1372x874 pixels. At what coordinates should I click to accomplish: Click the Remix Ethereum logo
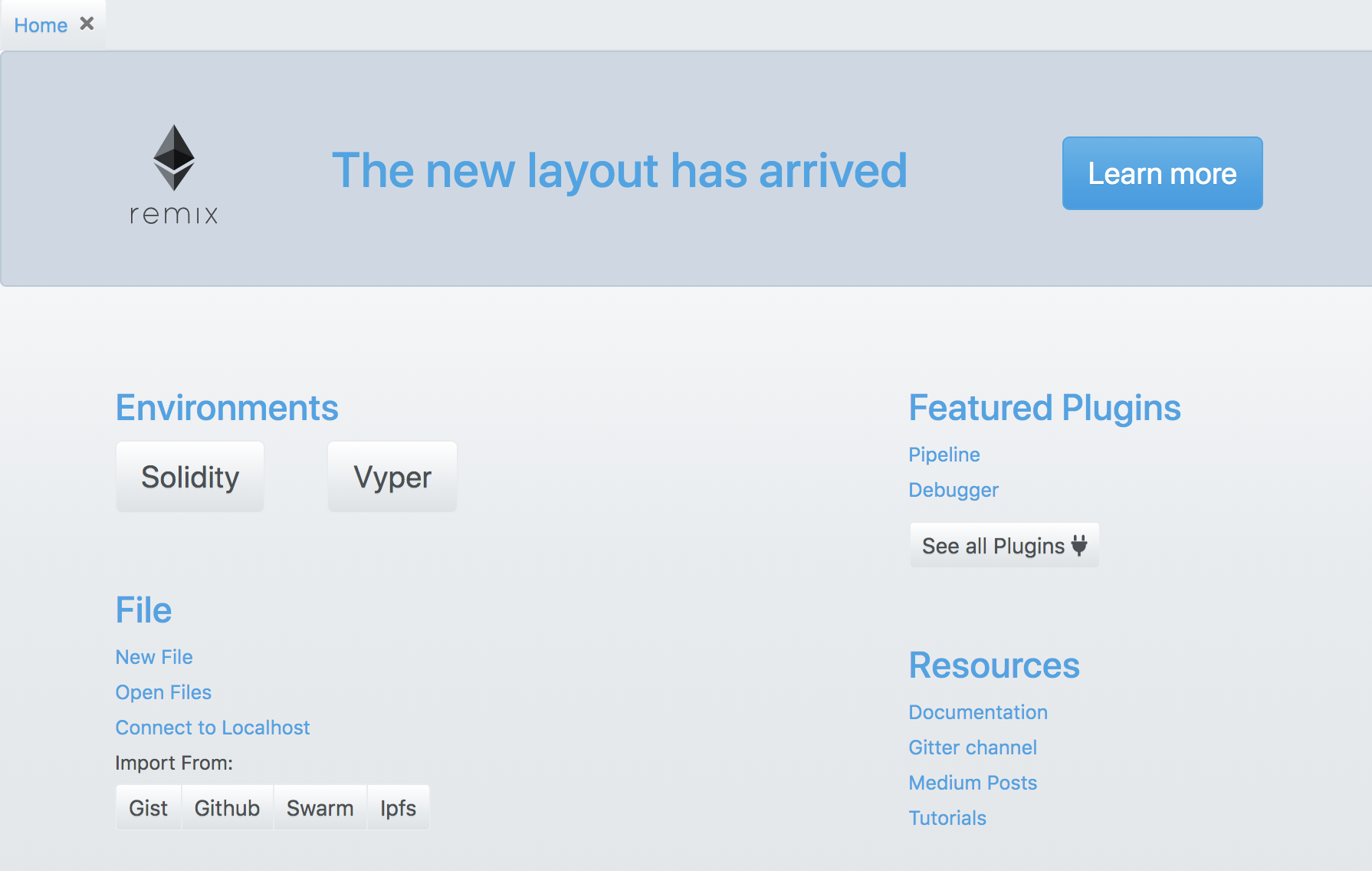[x=174, y=175]
